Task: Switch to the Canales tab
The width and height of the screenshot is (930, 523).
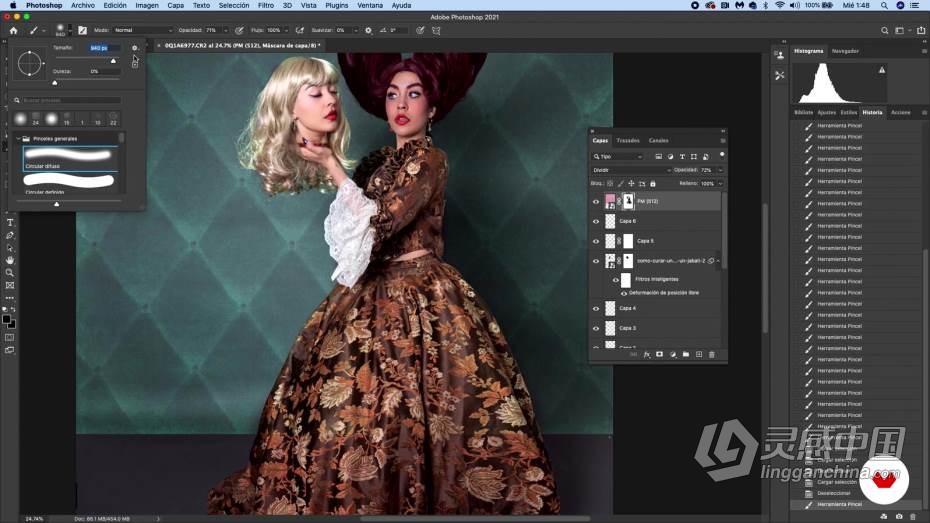Action: point(658,141)
